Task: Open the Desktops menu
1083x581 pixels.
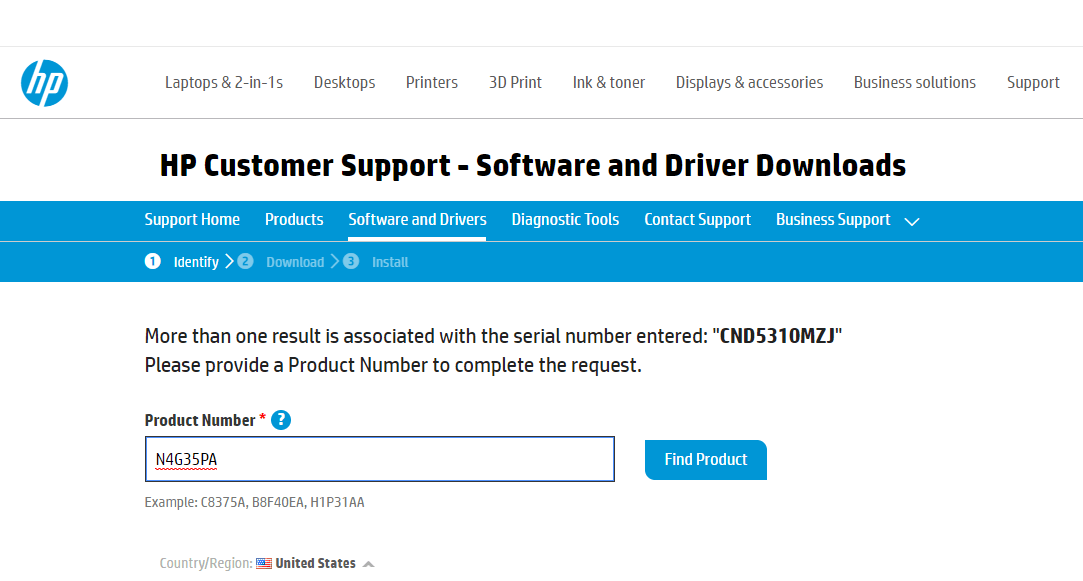Action: pos(344,82)
